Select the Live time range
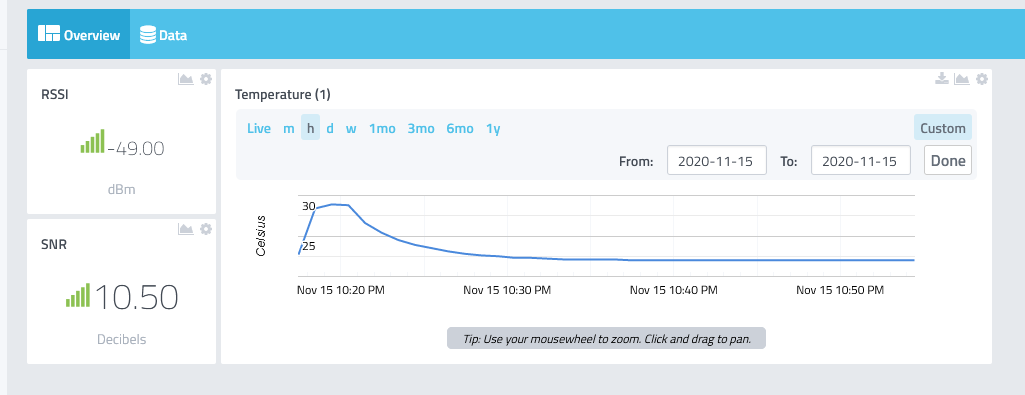1025x395 pixels. 259,128
